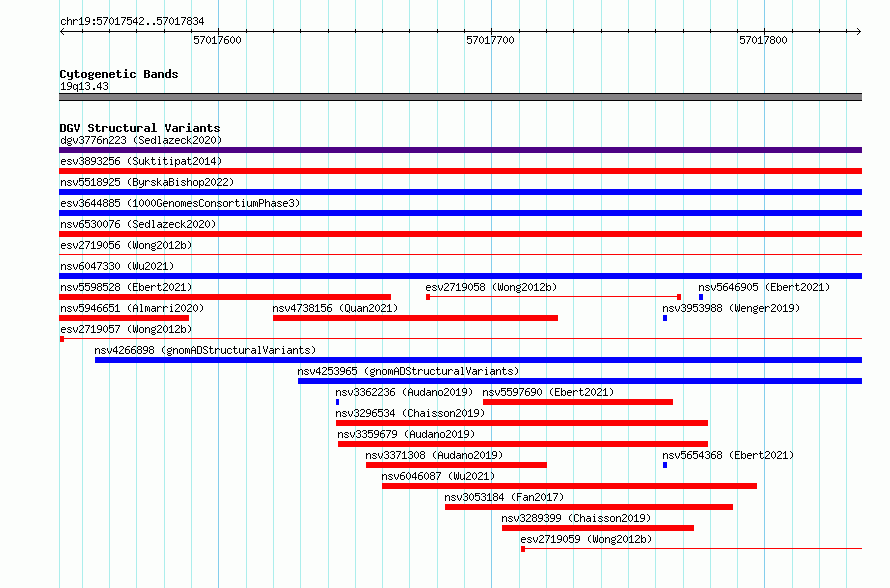Click nsv5946651 (Almarri2020) label
The image size is (890, 588).
click(x=132, y=308)
